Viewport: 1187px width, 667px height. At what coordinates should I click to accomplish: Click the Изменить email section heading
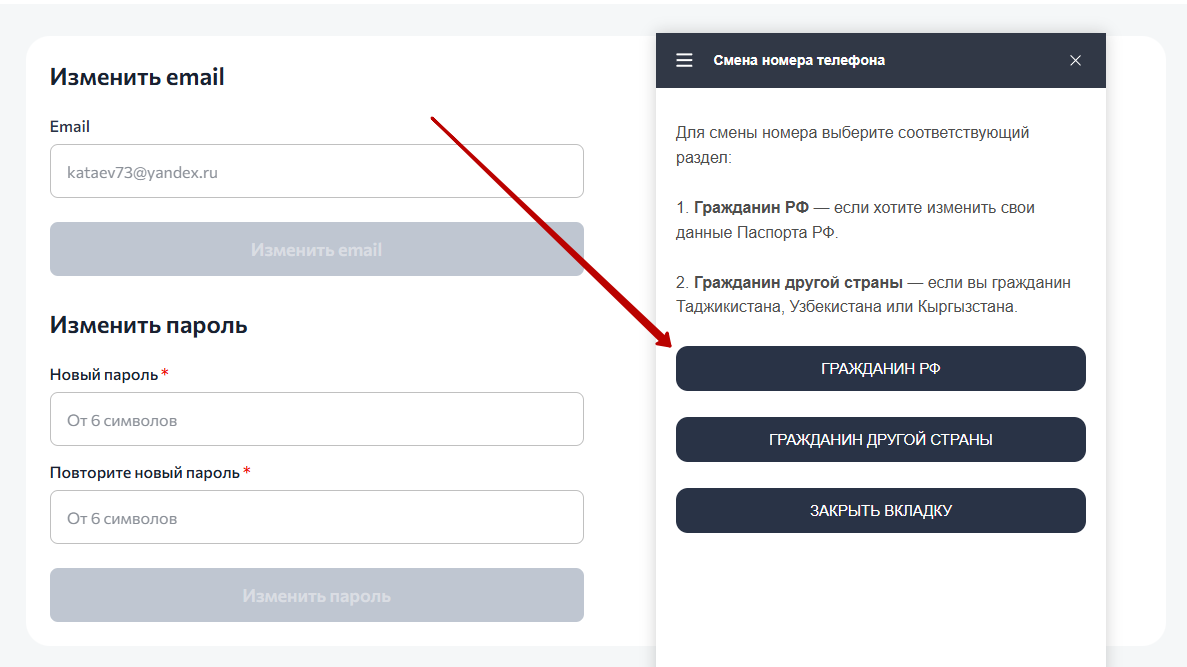pyautogui.click(x=137, y=77)
